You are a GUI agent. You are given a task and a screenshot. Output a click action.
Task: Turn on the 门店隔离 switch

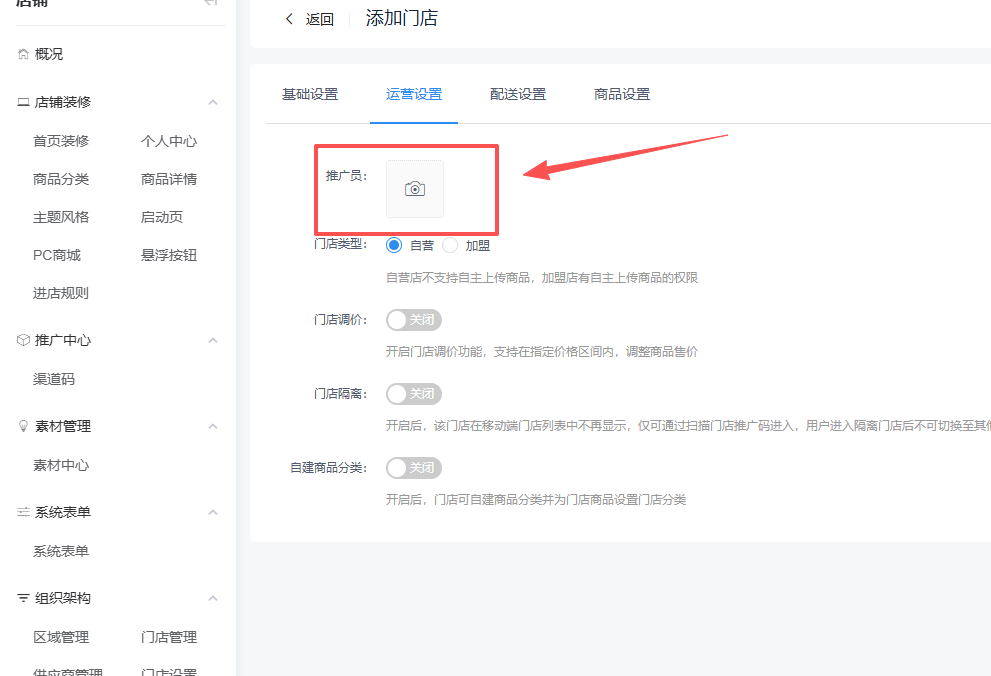pyautogui.click(x=413, y=394)
